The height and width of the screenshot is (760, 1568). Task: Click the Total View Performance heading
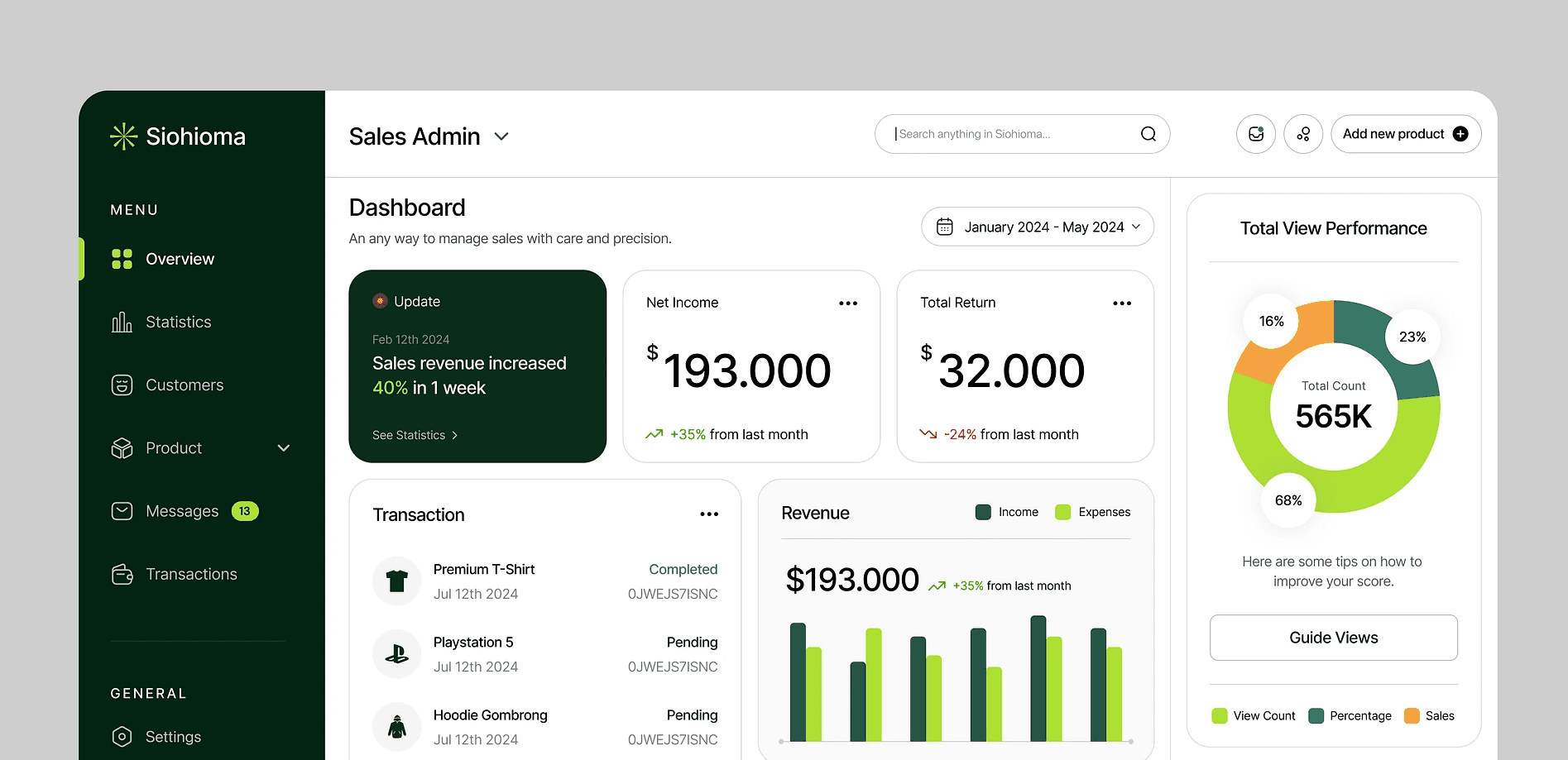[x=1334, y=228]
